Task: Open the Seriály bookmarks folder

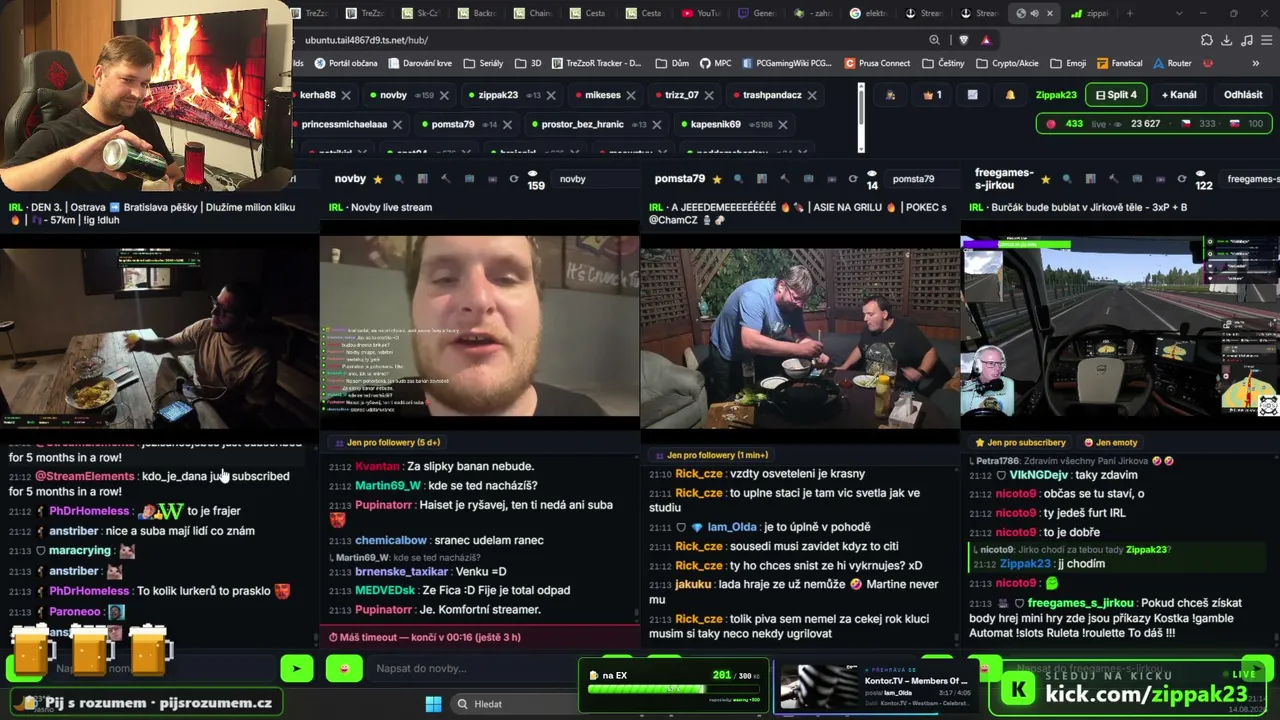Action: [x=483, y=63]
